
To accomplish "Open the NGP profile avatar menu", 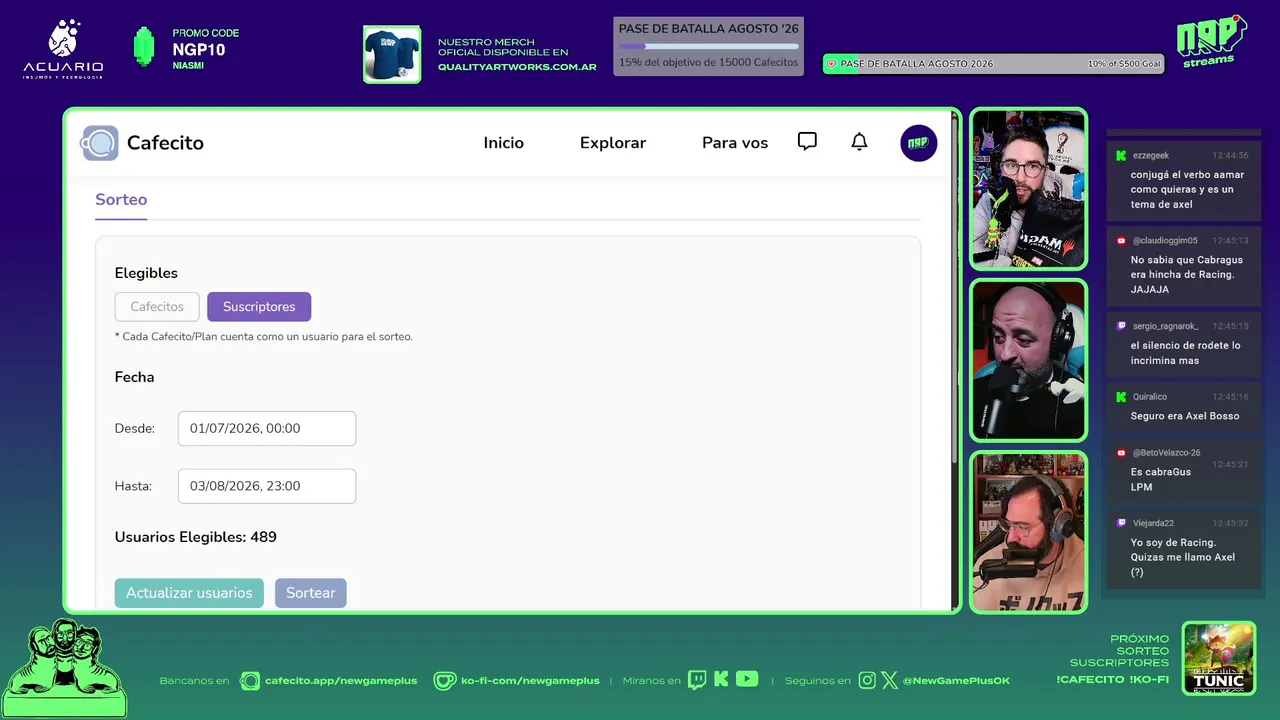I will pos(918,143).
